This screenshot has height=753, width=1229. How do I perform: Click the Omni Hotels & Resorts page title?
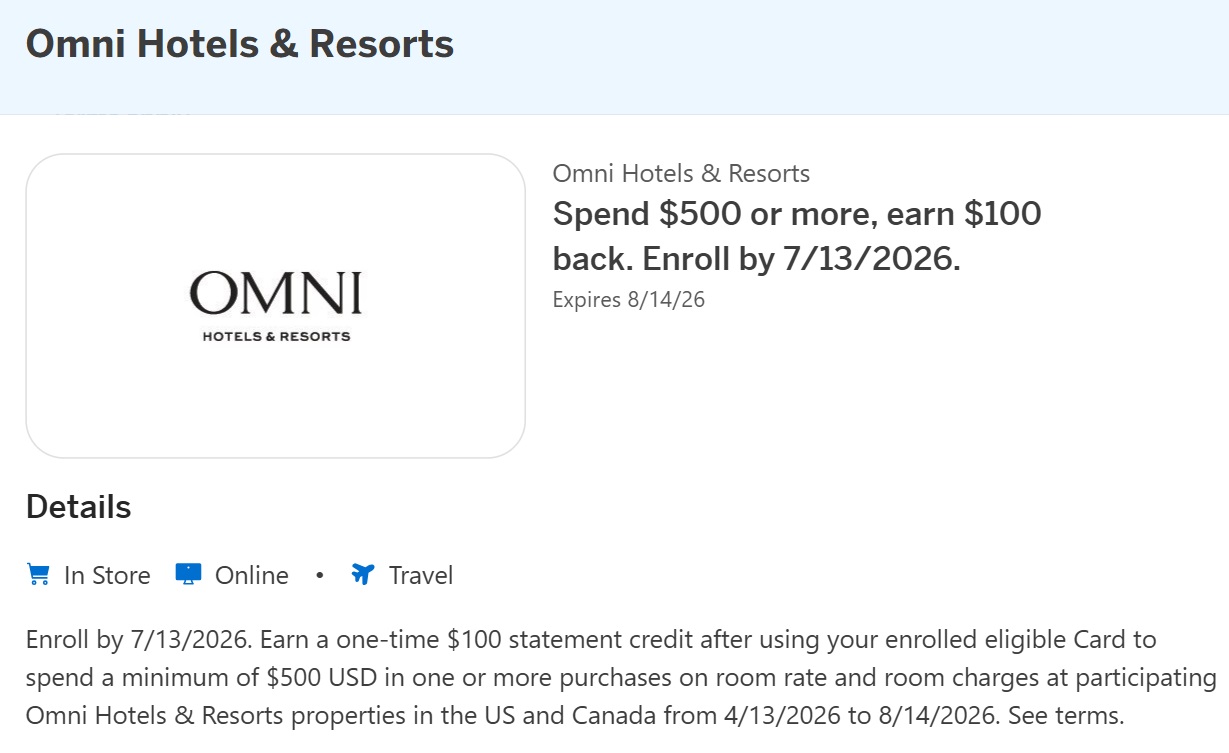(240, 43)
